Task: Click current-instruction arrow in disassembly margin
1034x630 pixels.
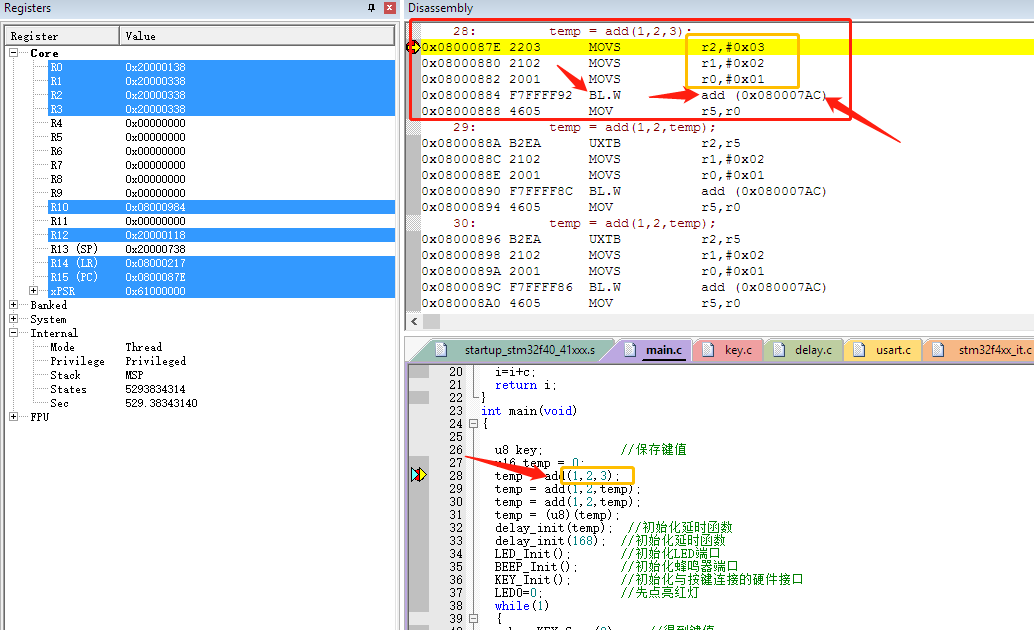Action: tap(413, 47)
